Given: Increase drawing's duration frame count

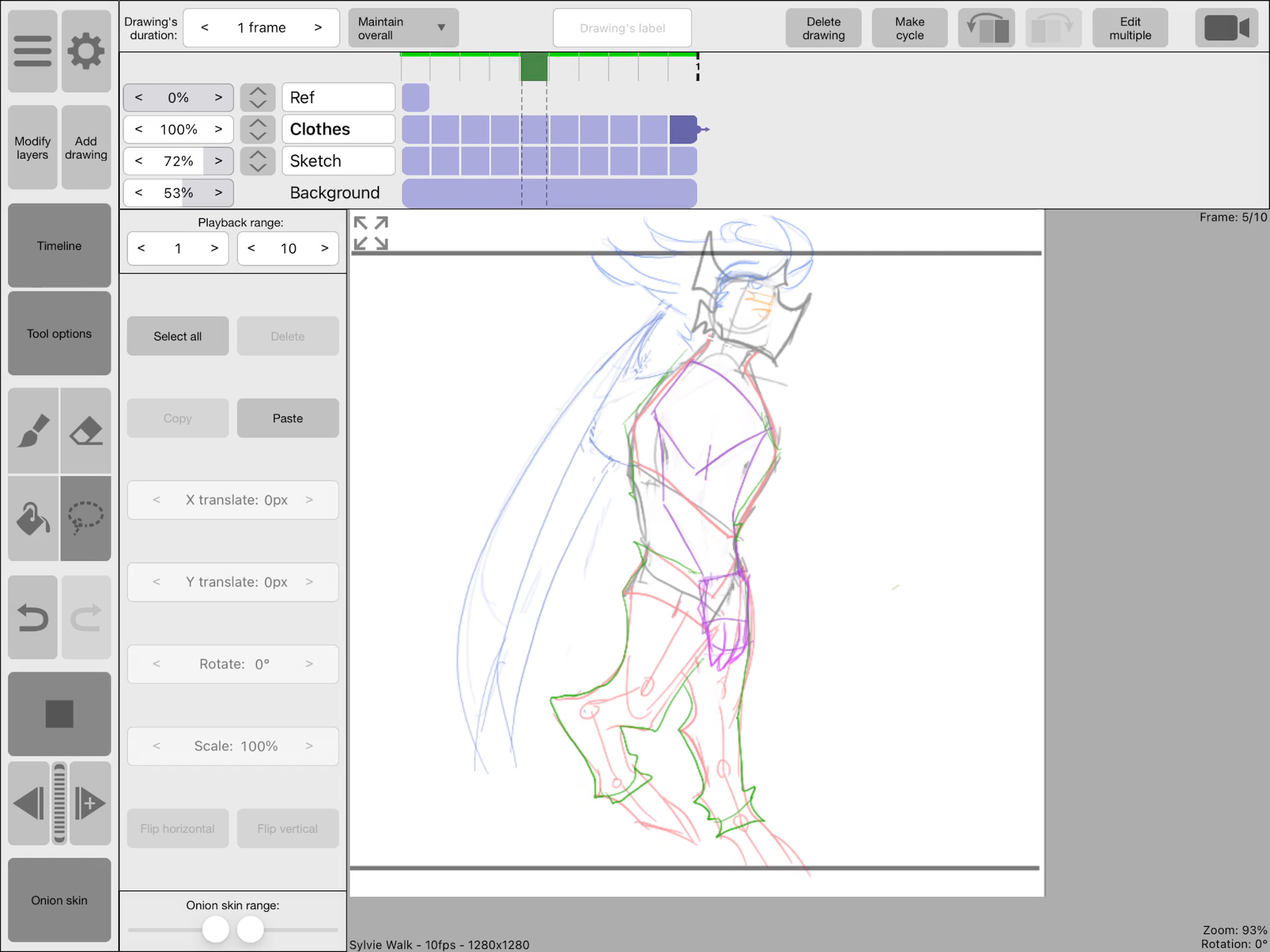Looking at the screenshot, I should tap(318, 28).
